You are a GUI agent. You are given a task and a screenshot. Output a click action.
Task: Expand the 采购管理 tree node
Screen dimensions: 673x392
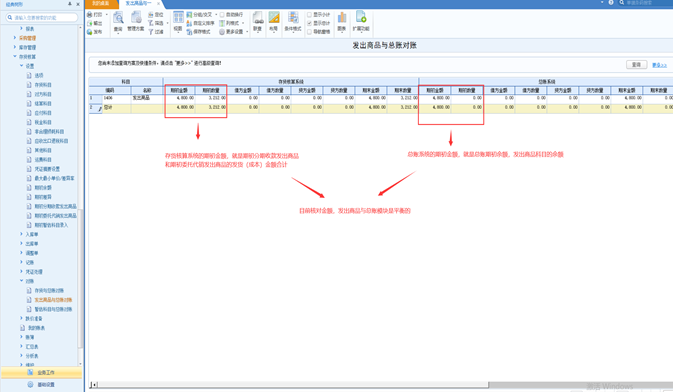tap(15, 38)
